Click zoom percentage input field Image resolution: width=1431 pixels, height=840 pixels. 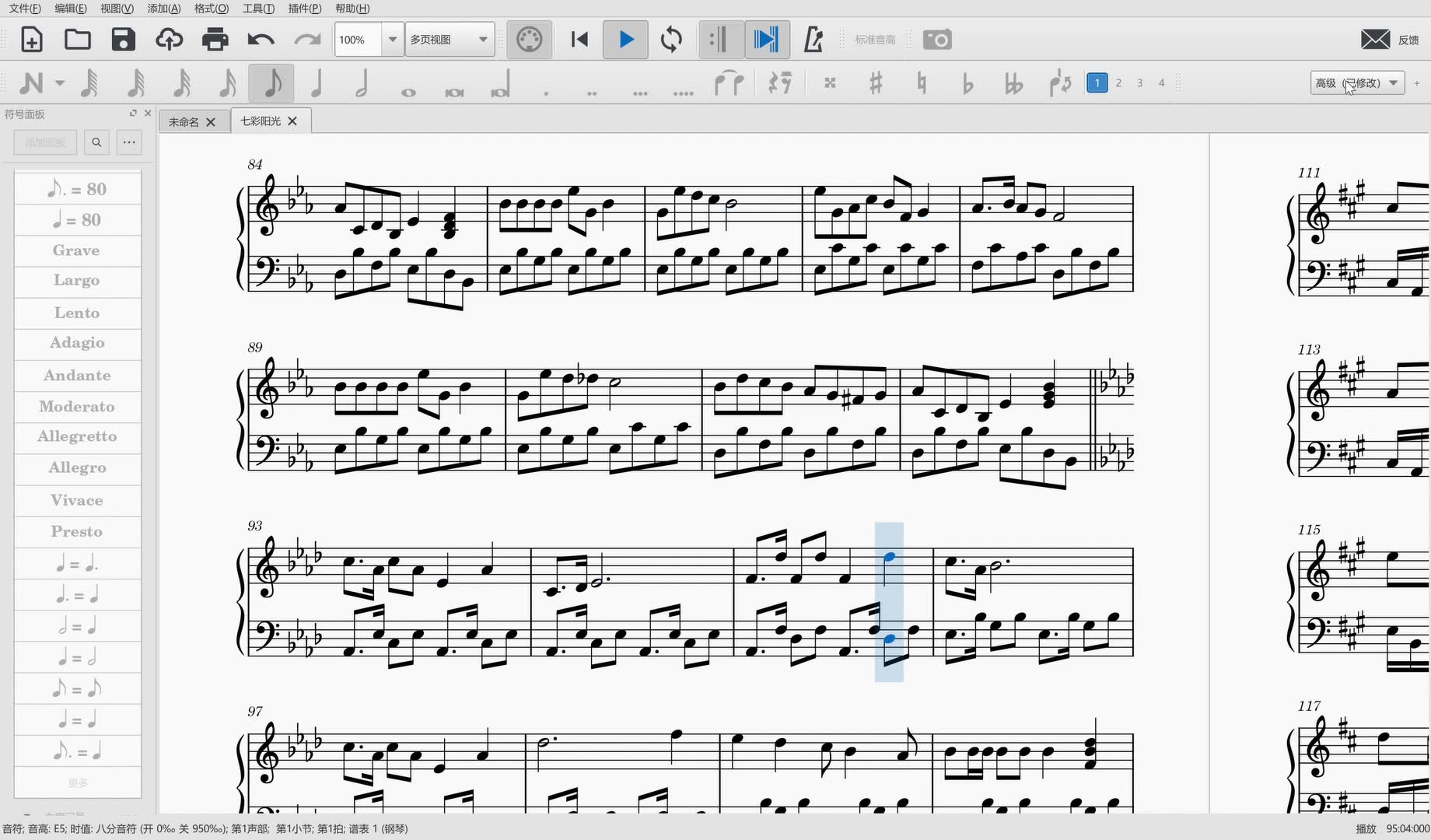tap(359, 40)
